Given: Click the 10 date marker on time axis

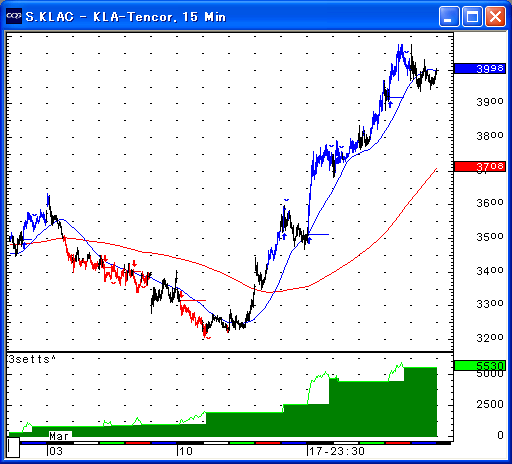Looking at the screenshot, I should coord(186,451).
